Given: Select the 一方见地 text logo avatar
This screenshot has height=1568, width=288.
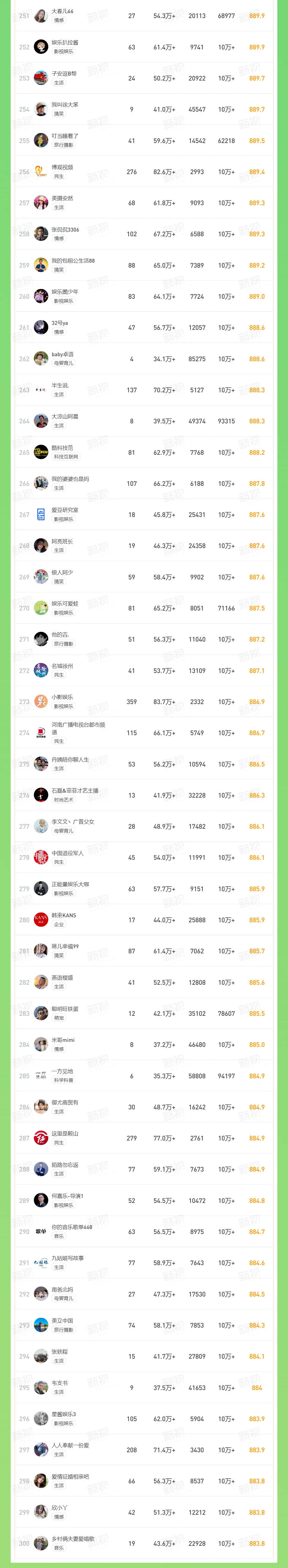Looking at the screenshot, I should click(41, 1076).
